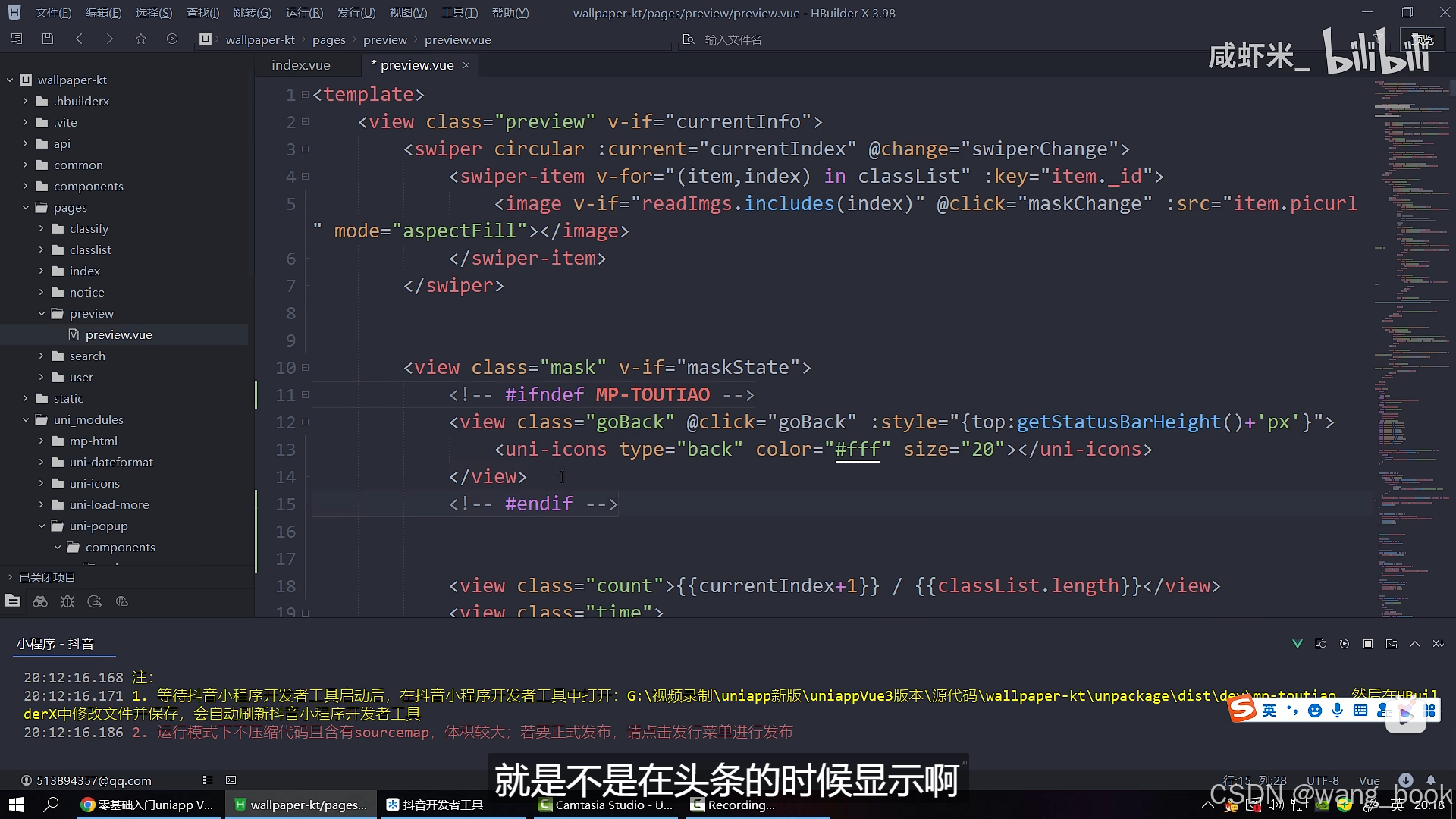Click the recompile refresh icon in console toolbar
This screenshot has width=1456, height=819.
click(1321, 644)
